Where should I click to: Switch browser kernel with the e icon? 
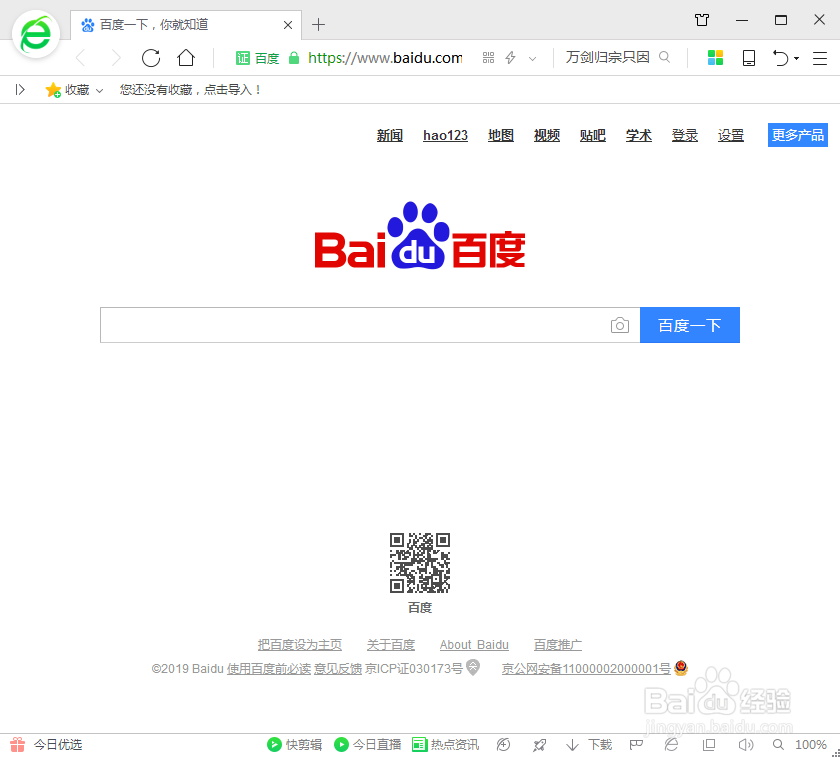pyautogui.click(x=671, y=744)
